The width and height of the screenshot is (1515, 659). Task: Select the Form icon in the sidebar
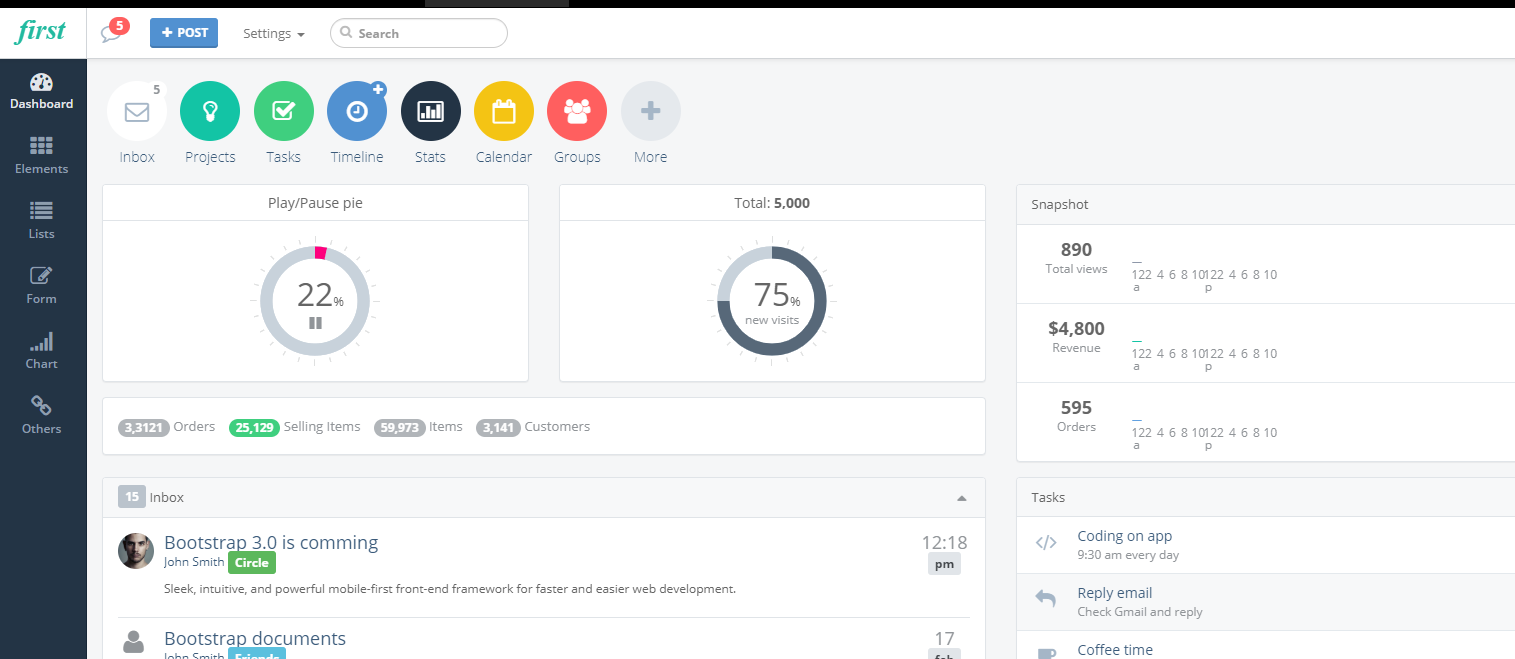(x=41, y=285)
